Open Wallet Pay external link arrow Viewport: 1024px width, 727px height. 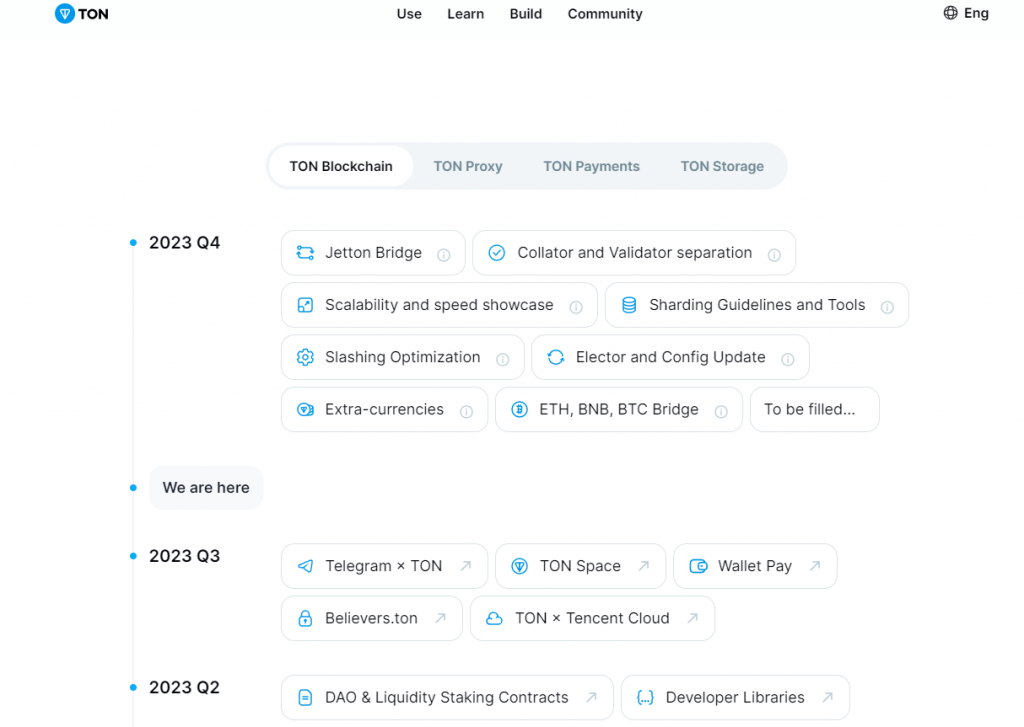pos(815,566)
